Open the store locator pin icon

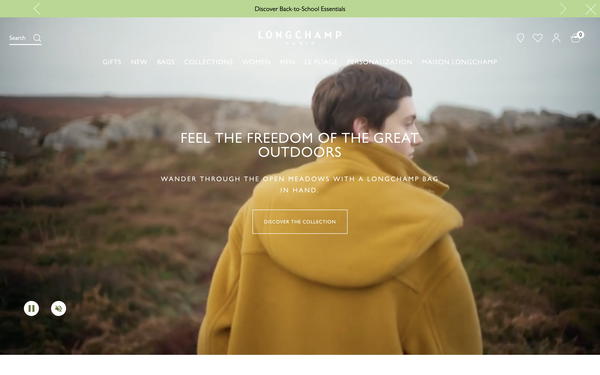click(520, 38)
